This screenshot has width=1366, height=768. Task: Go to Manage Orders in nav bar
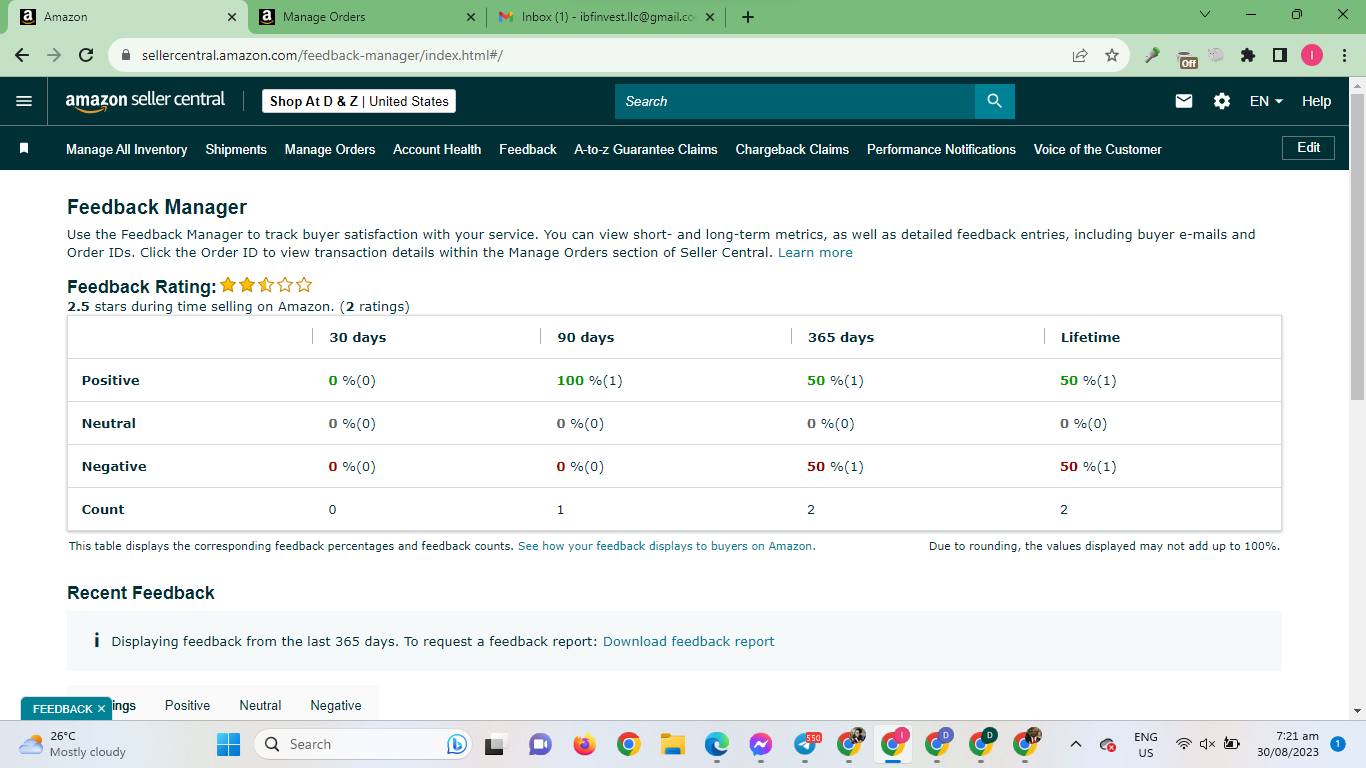(330, 149)
